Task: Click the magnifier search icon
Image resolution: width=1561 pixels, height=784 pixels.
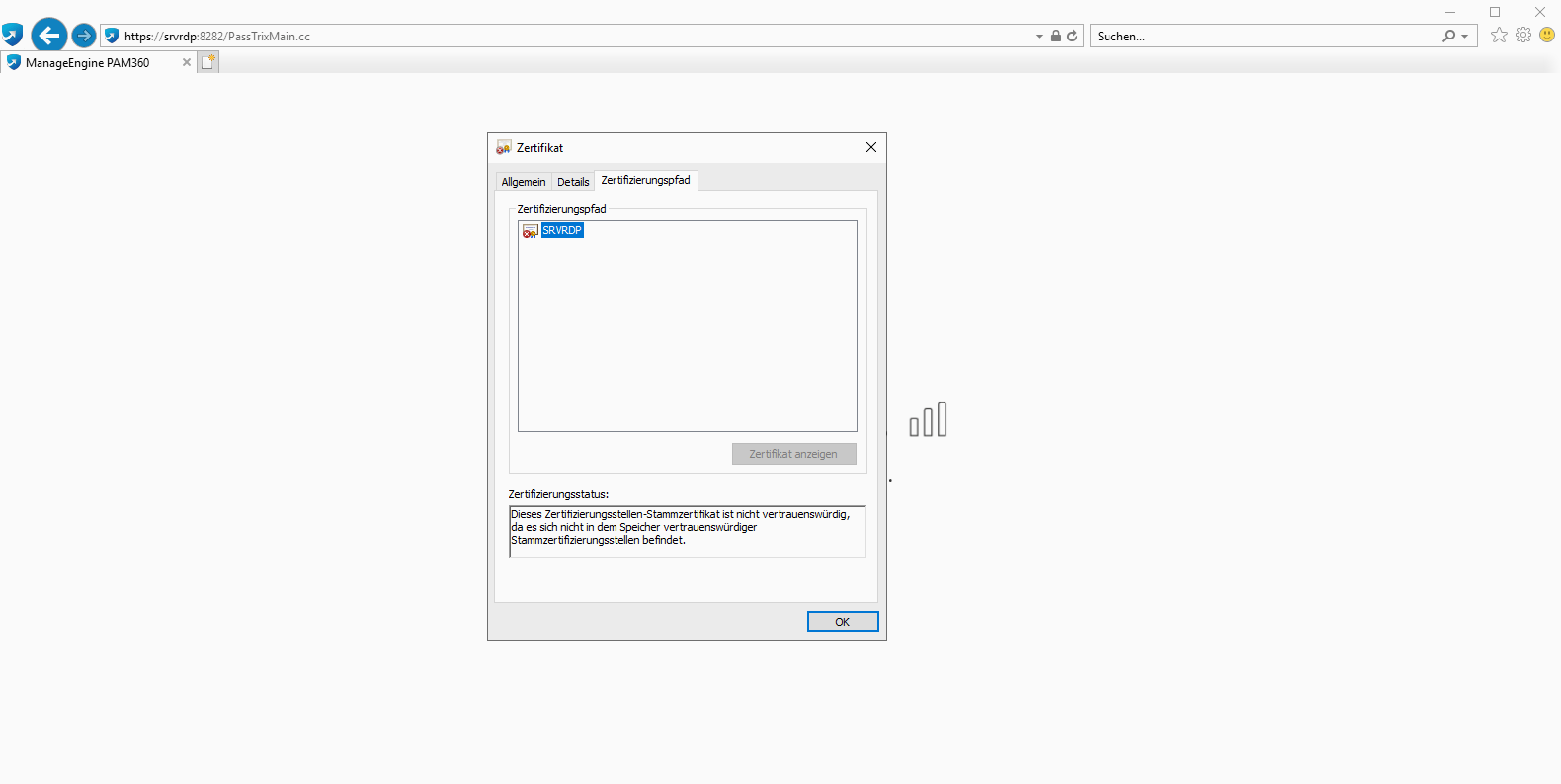Action: [x=1448, y=36]
